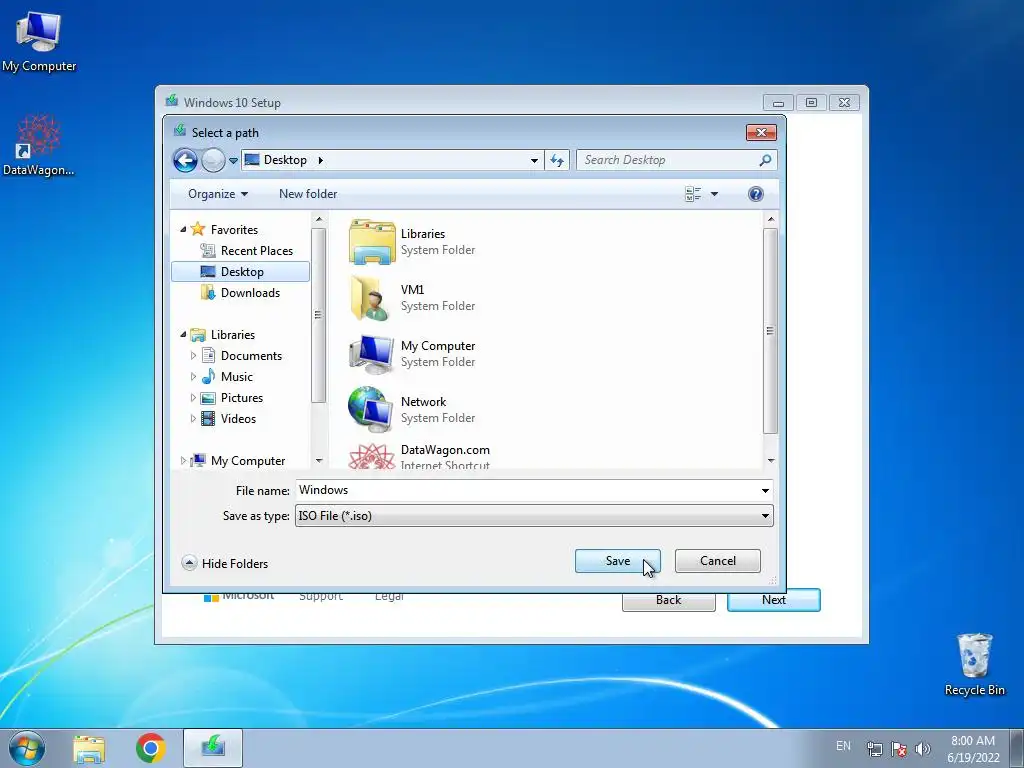Click the File name input field

tap(528, 490)
